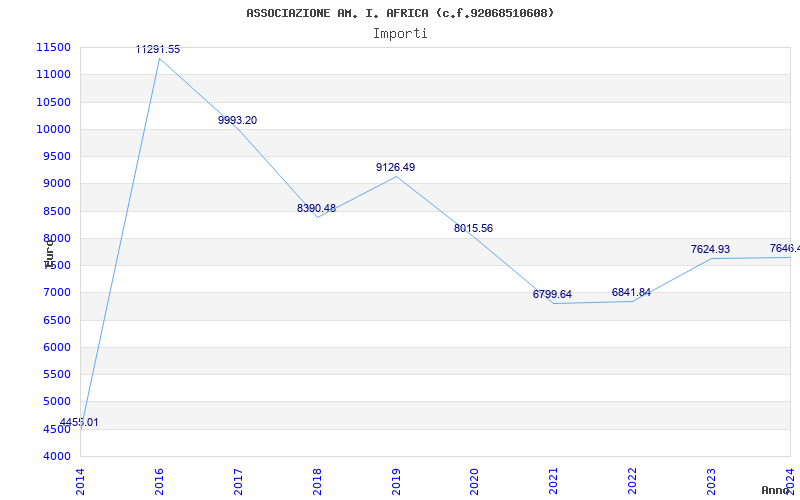This screenshot has width=800, height=500.
Task: Click the 6000 y-axis value
Action: pos(56,347)
